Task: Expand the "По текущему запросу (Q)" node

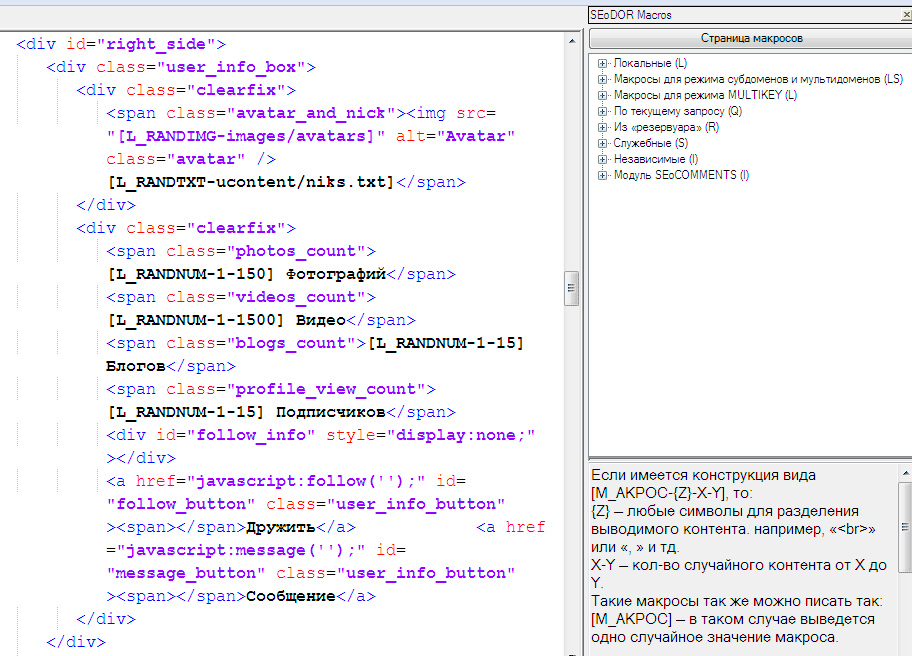Action: click(x=603, y=111)
